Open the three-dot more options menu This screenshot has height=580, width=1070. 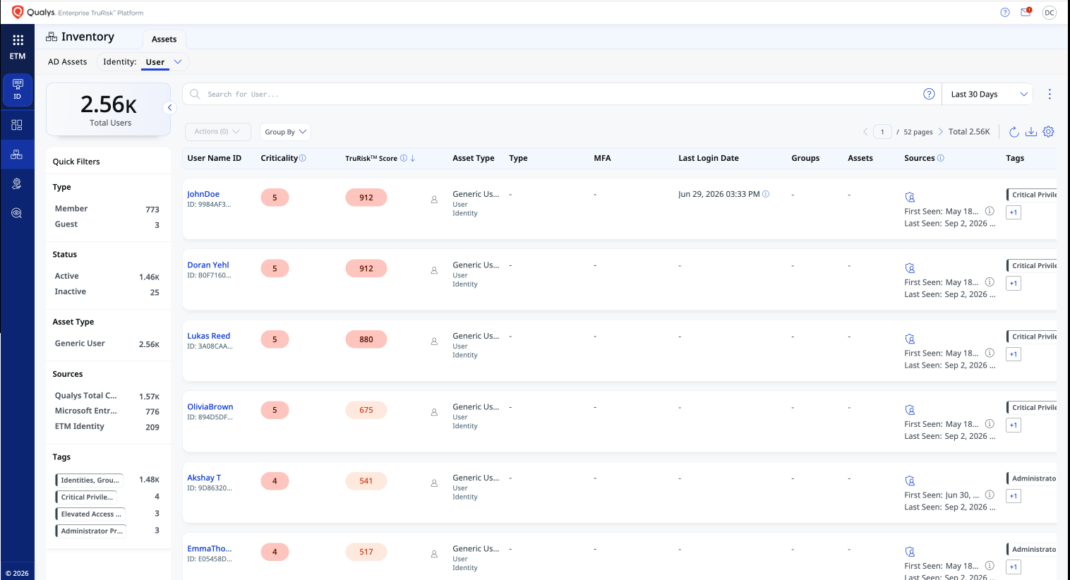coord(1050,94)
